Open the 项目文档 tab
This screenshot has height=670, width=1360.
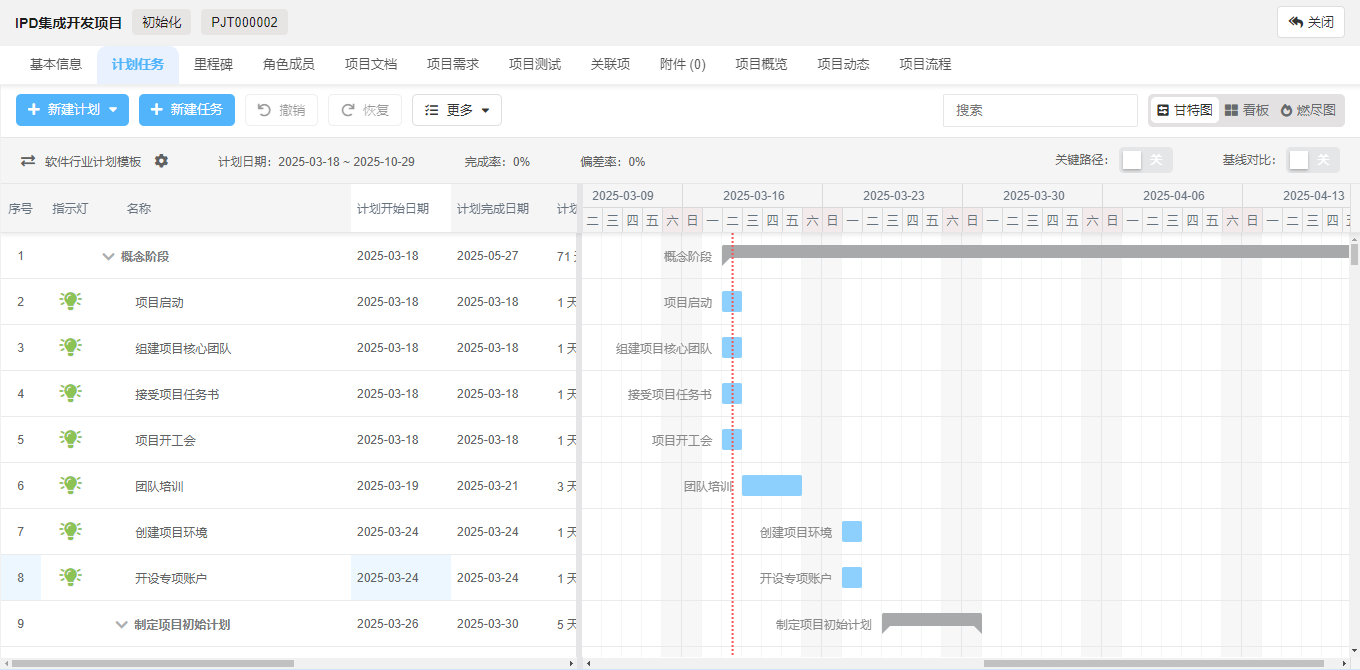(371, 64)
